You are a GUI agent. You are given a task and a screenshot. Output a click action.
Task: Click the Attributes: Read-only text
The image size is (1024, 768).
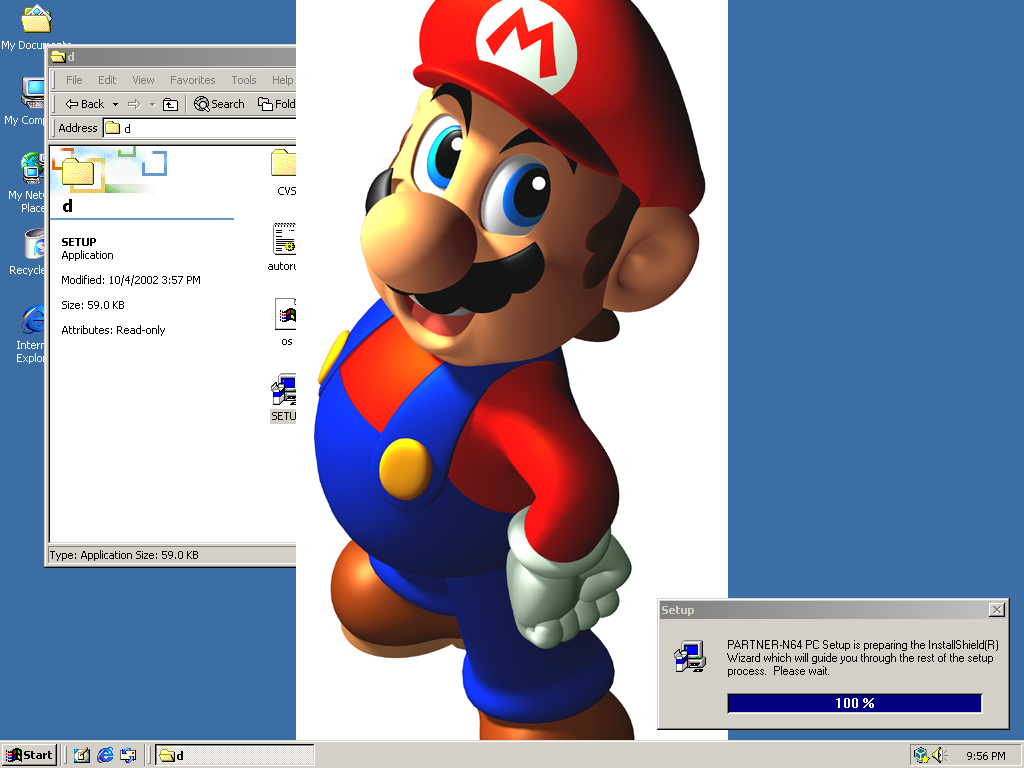(x=113, y=330)
